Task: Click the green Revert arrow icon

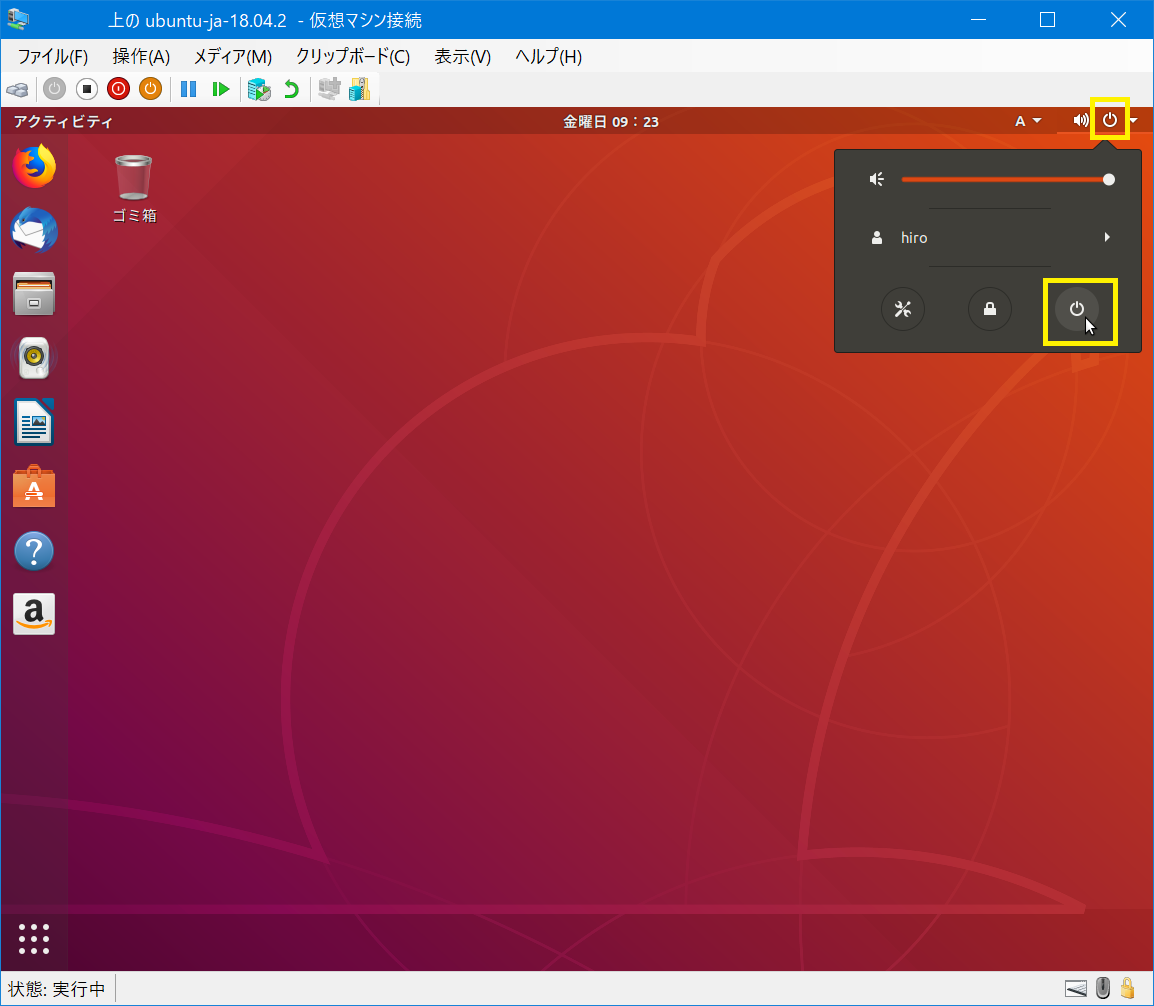Action: (291, 89)
